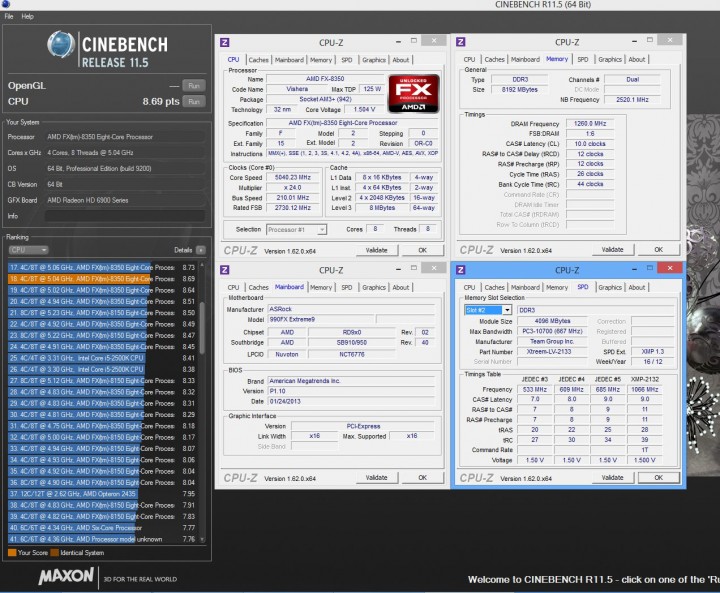Click OK in the Memory tab window
Viewport: 720px width, 593px height.
pos(658,249)
